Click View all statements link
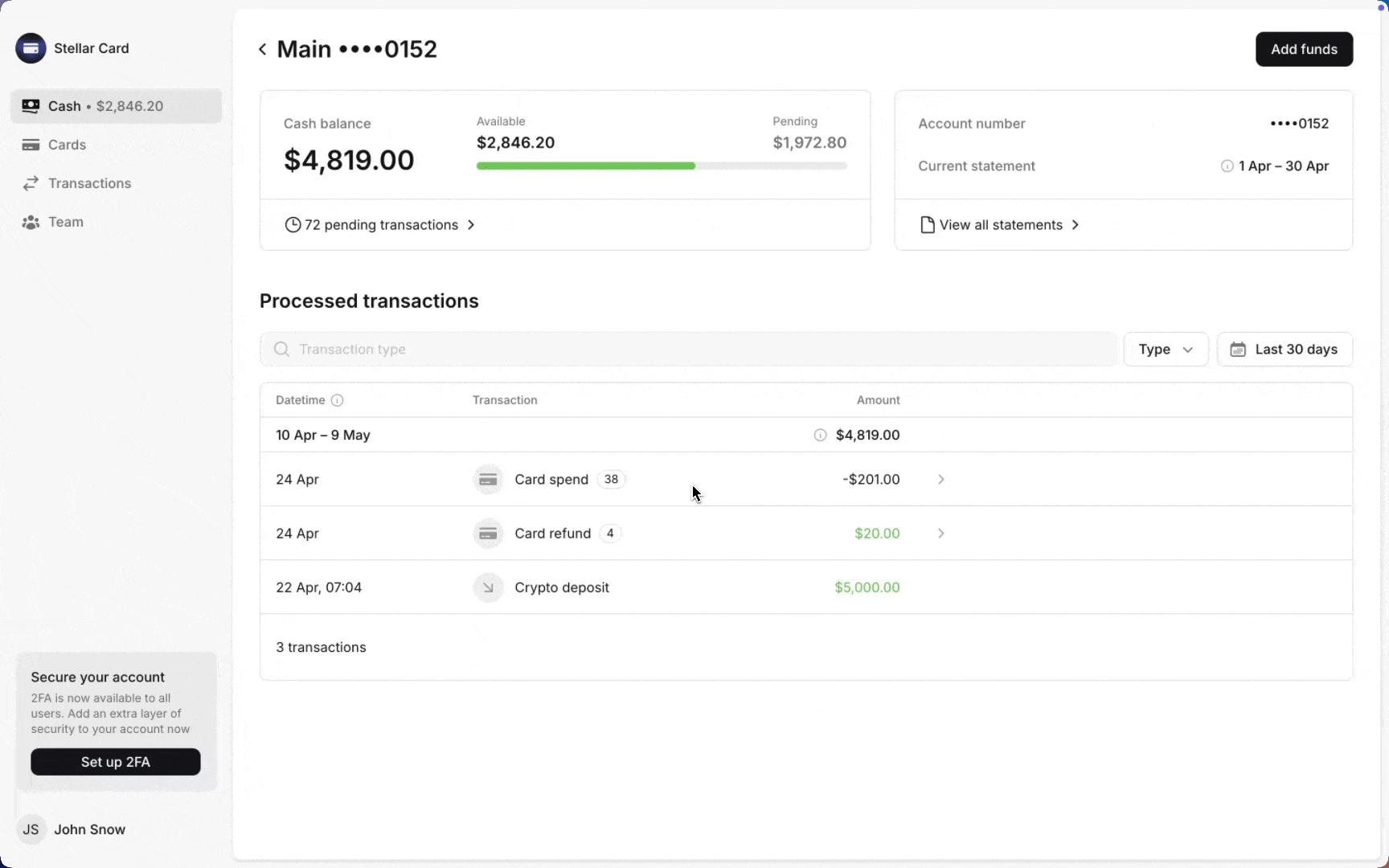Image resolution: width=1389 pixels, height=868 pixels. [x=1001, y=225]
